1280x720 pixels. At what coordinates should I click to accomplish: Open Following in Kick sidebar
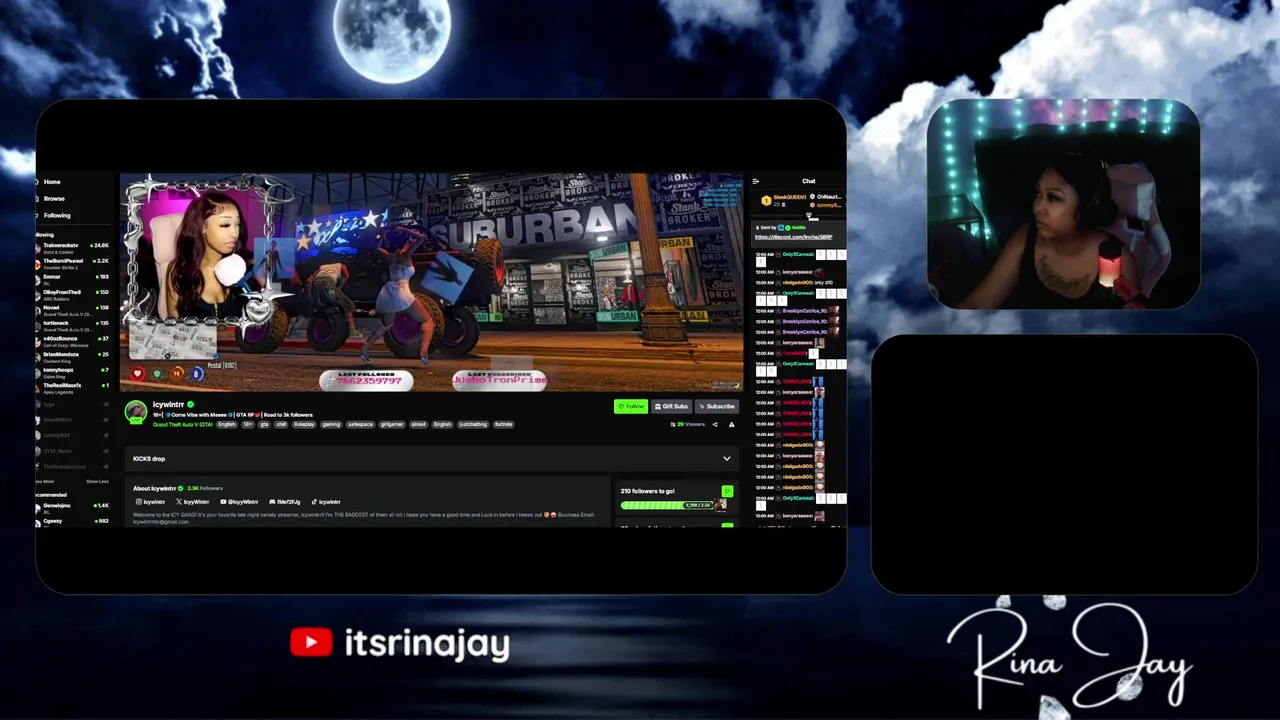[x=56, y=215]
